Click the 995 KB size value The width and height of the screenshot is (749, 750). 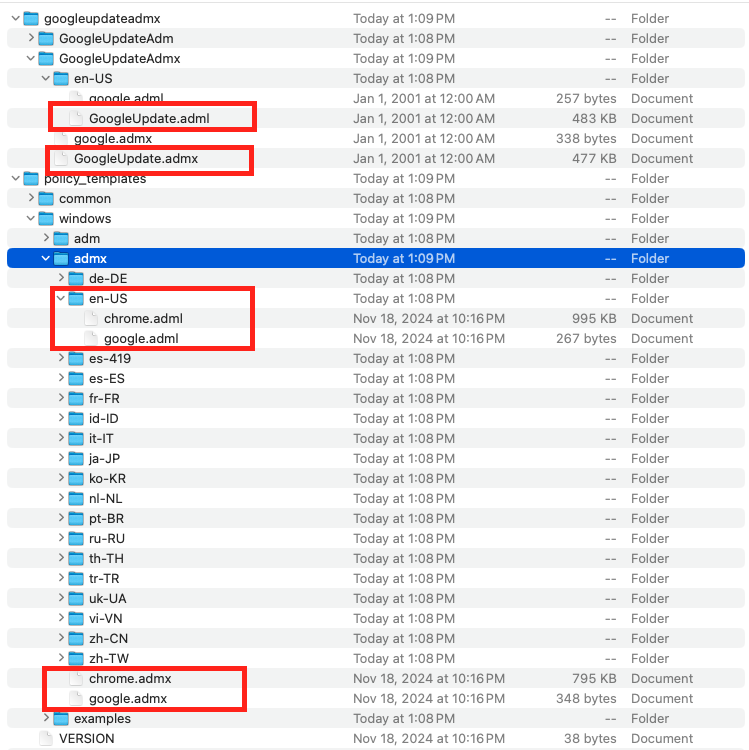594,319
